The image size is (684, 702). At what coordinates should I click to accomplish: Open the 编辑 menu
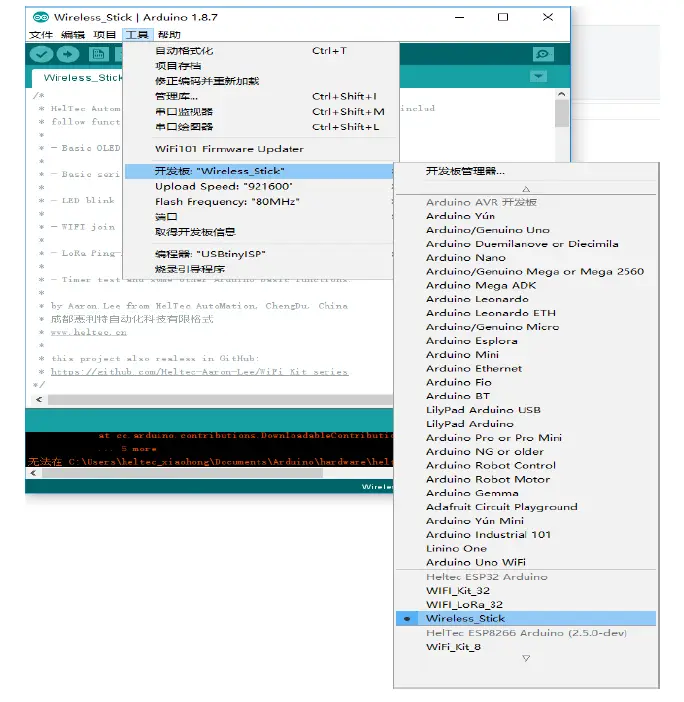coord(73,35)
